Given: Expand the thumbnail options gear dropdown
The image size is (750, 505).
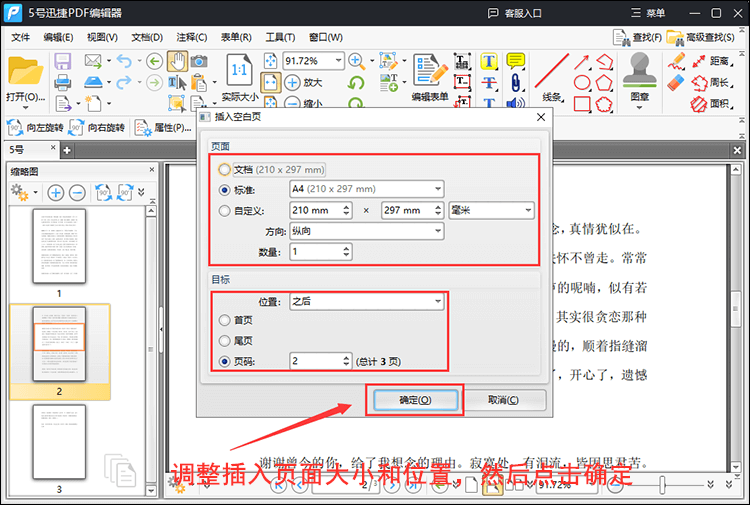Looking at the screenshot, I should (35, 193).
